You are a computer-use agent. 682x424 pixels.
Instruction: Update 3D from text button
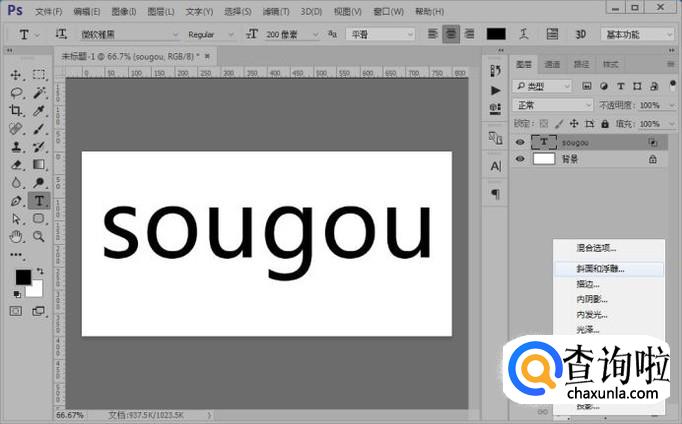tap(581, 34)
